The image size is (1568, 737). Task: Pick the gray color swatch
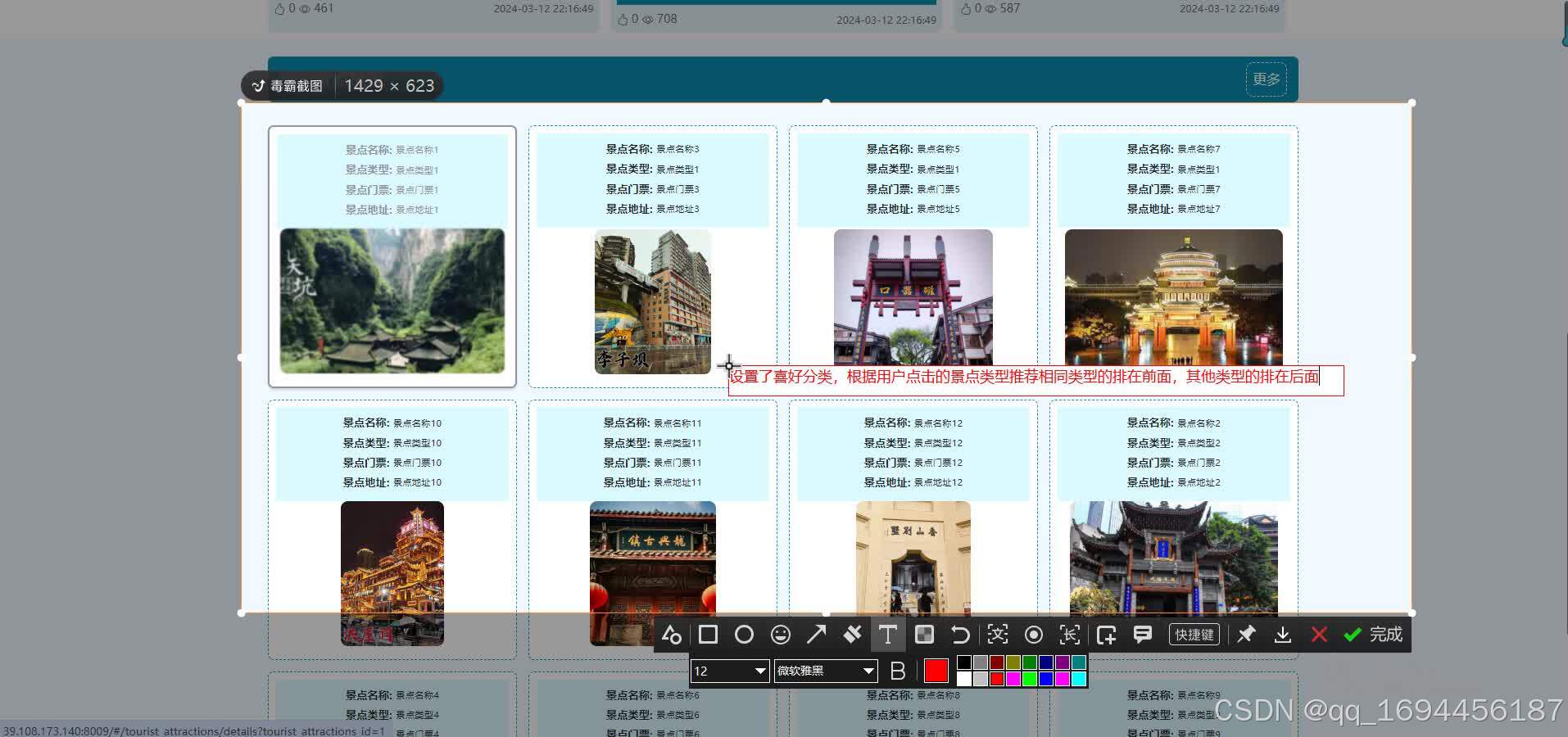[x=981, y=662]
